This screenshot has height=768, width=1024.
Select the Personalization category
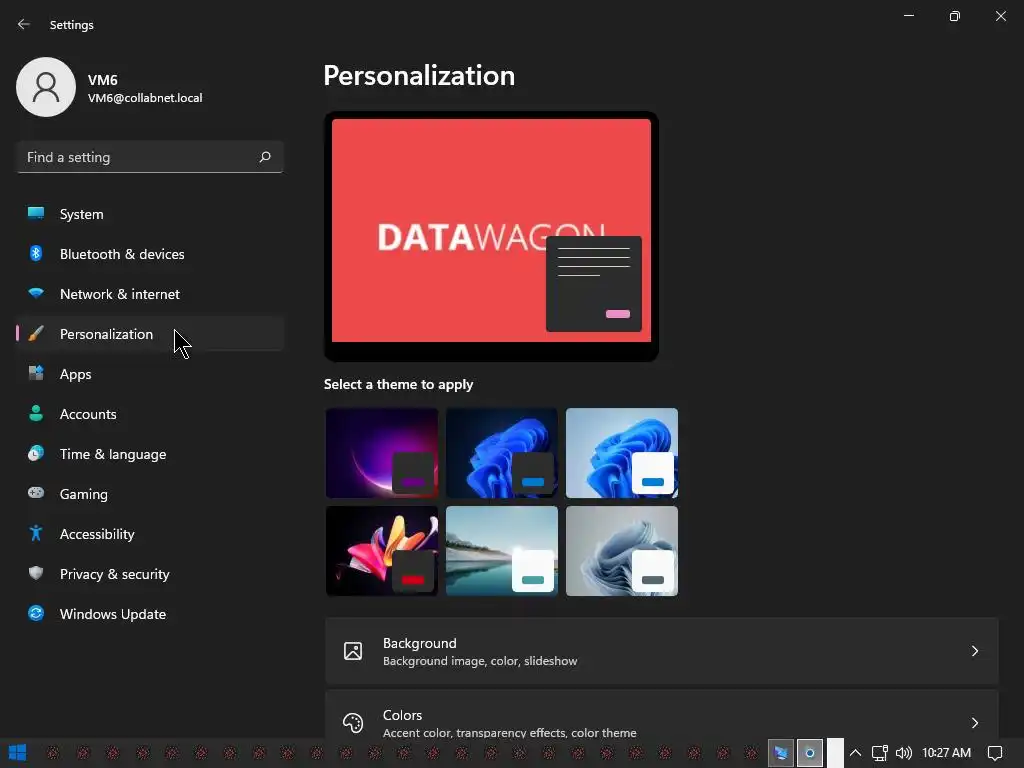tap(150, 334)
